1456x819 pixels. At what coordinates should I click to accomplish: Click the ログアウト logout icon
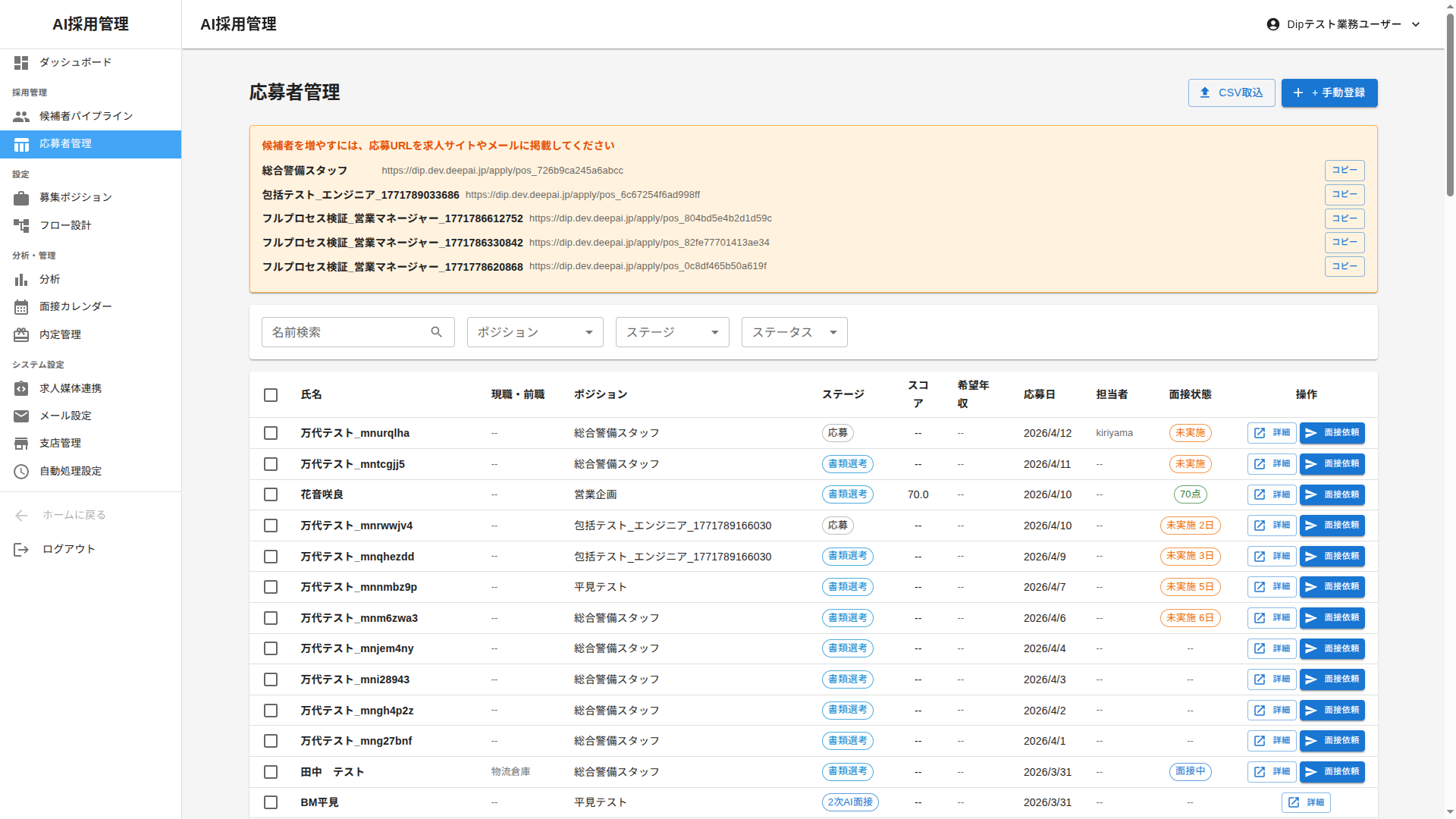point(21,549)
